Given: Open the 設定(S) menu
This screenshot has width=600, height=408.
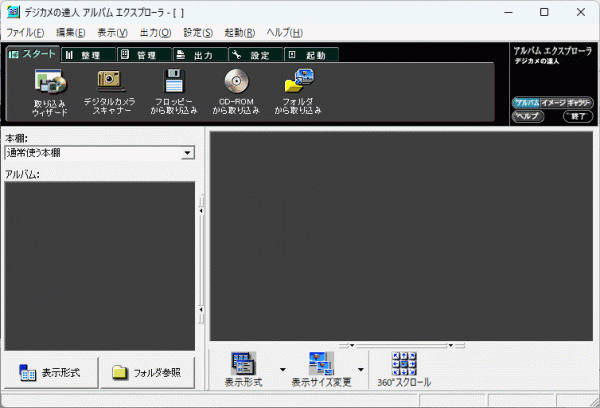Looking at the screenshot, I should pos(198,33).
